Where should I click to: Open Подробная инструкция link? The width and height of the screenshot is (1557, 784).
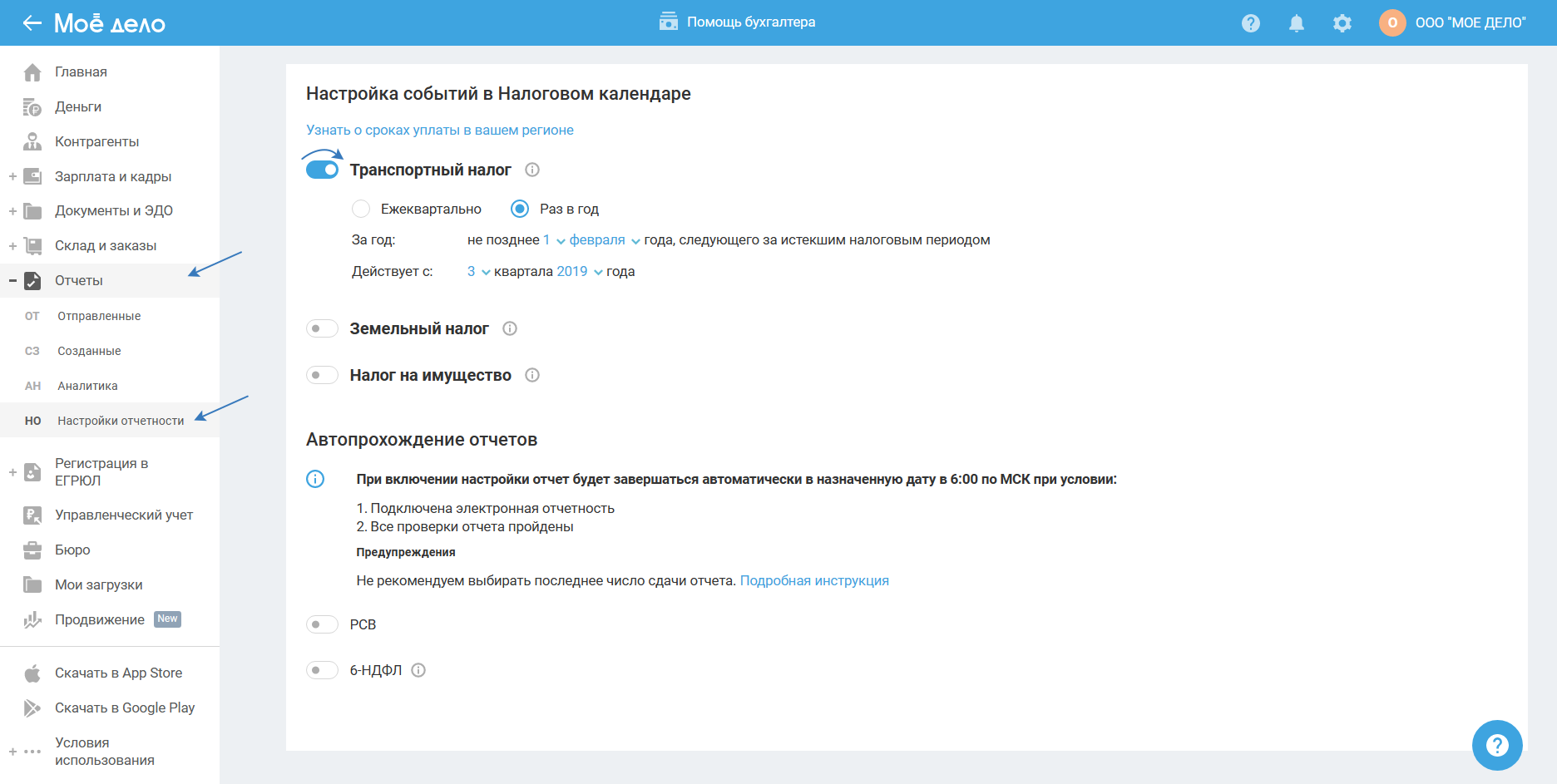(x=813, y=580)
